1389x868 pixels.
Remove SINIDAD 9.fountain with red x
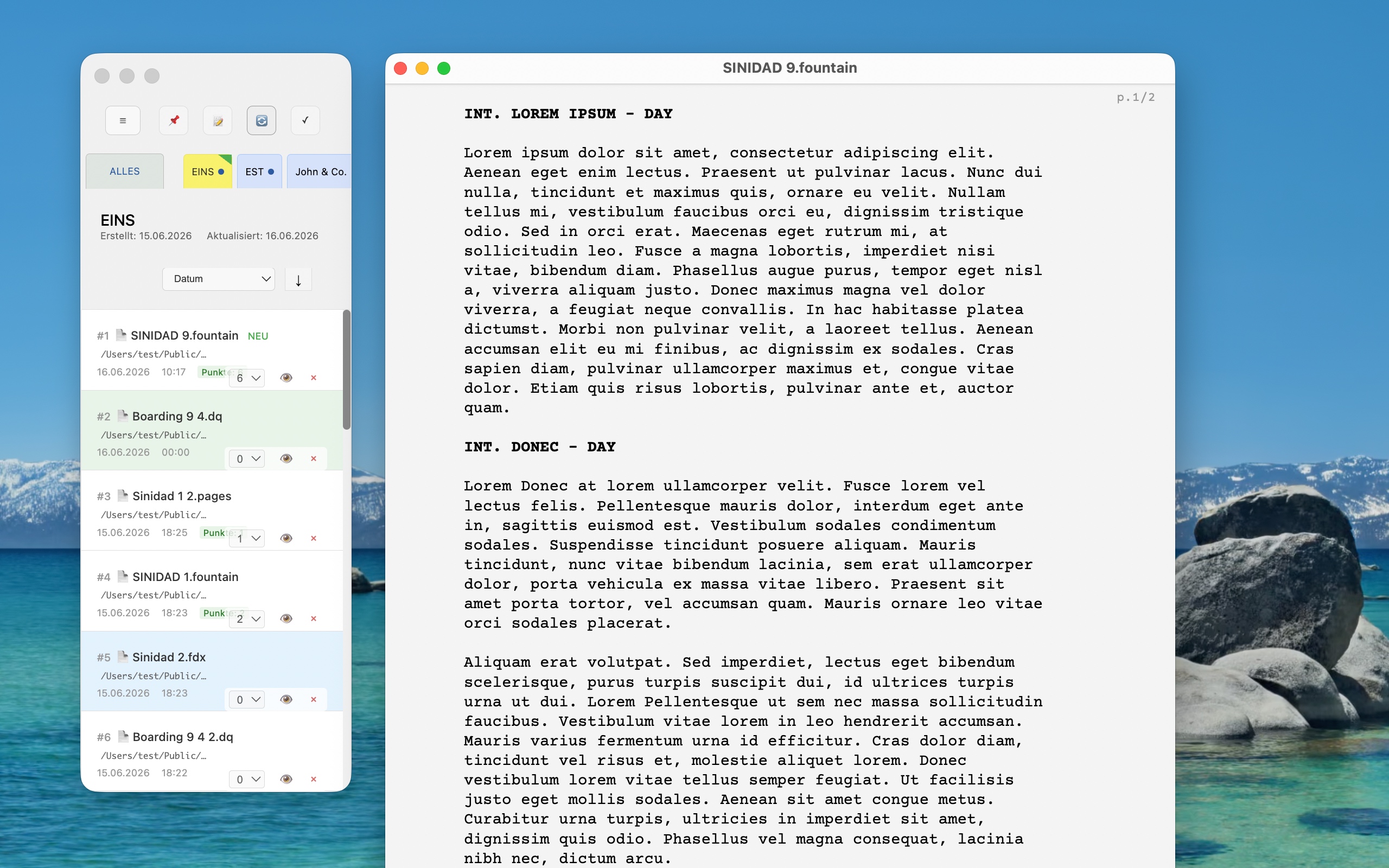[314, 378]
